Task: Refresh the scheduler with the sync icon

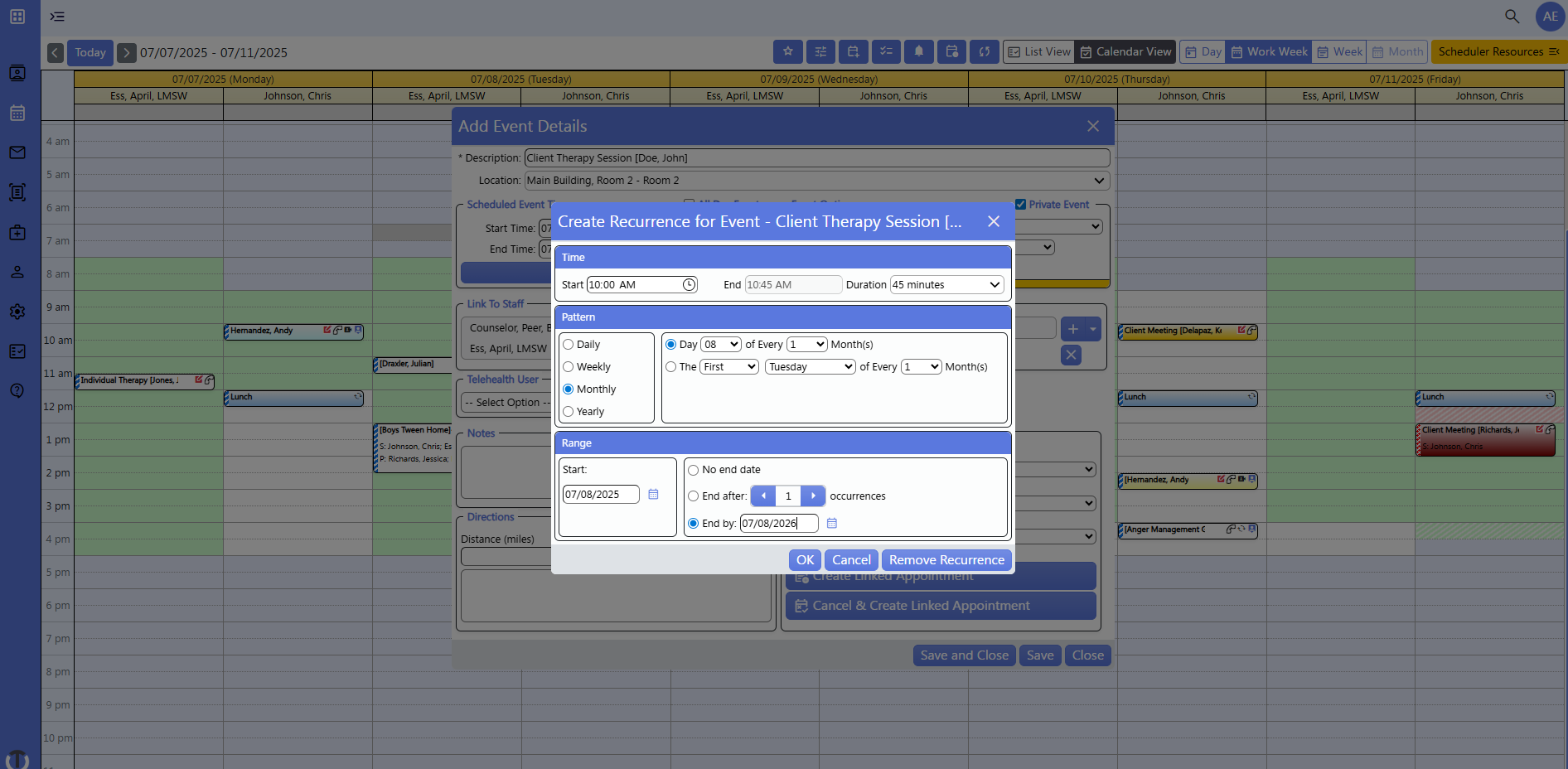Action: pos(985,51)
